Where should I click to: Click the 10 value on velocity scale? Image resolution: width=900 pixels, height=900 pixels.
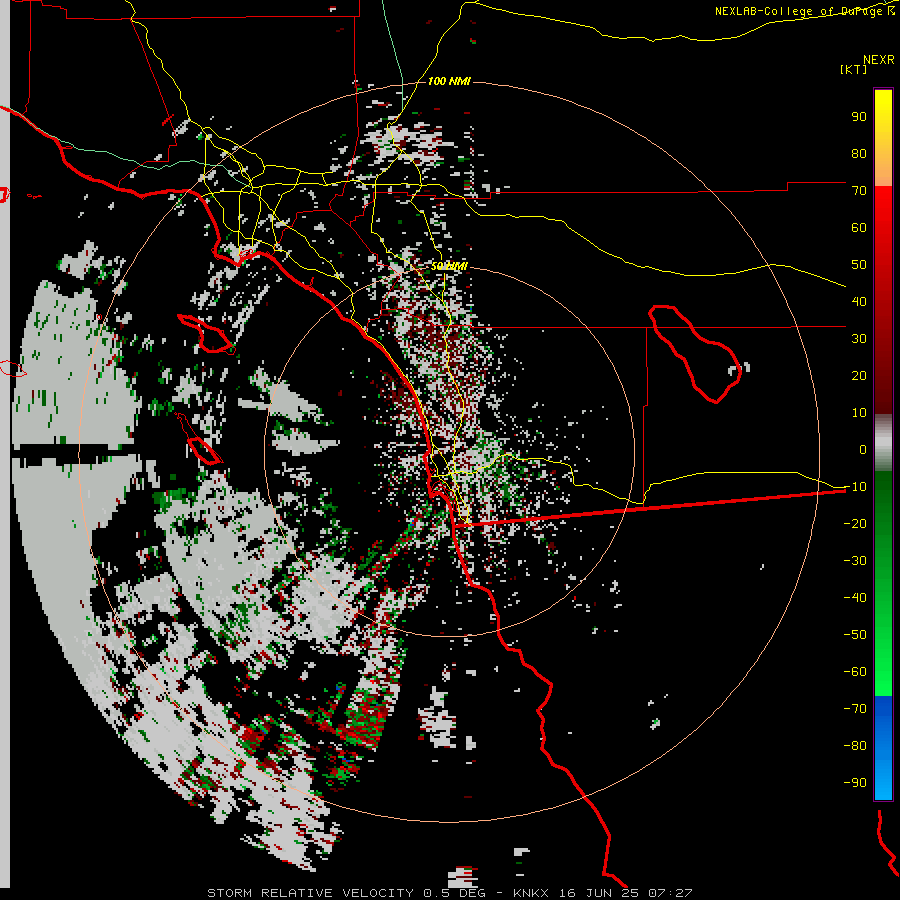click(x=859, y=413)
